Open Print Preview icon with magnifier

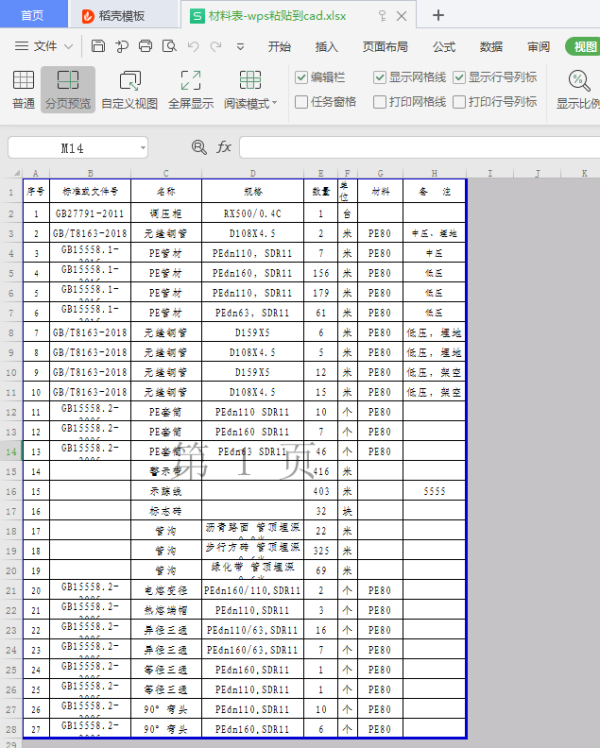[169, 46]
